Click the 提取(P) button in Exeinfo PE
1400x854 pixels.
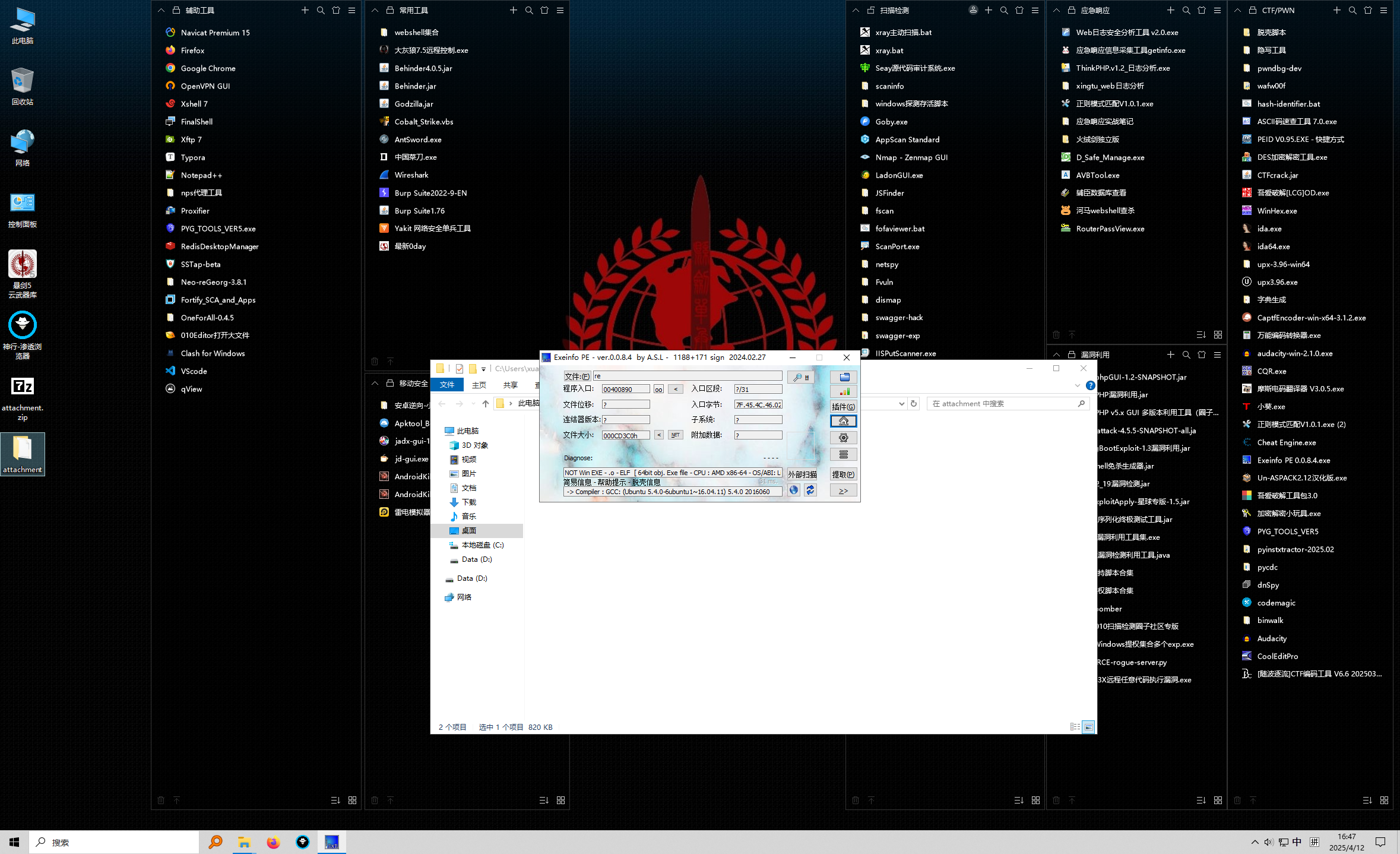[843, 474]
